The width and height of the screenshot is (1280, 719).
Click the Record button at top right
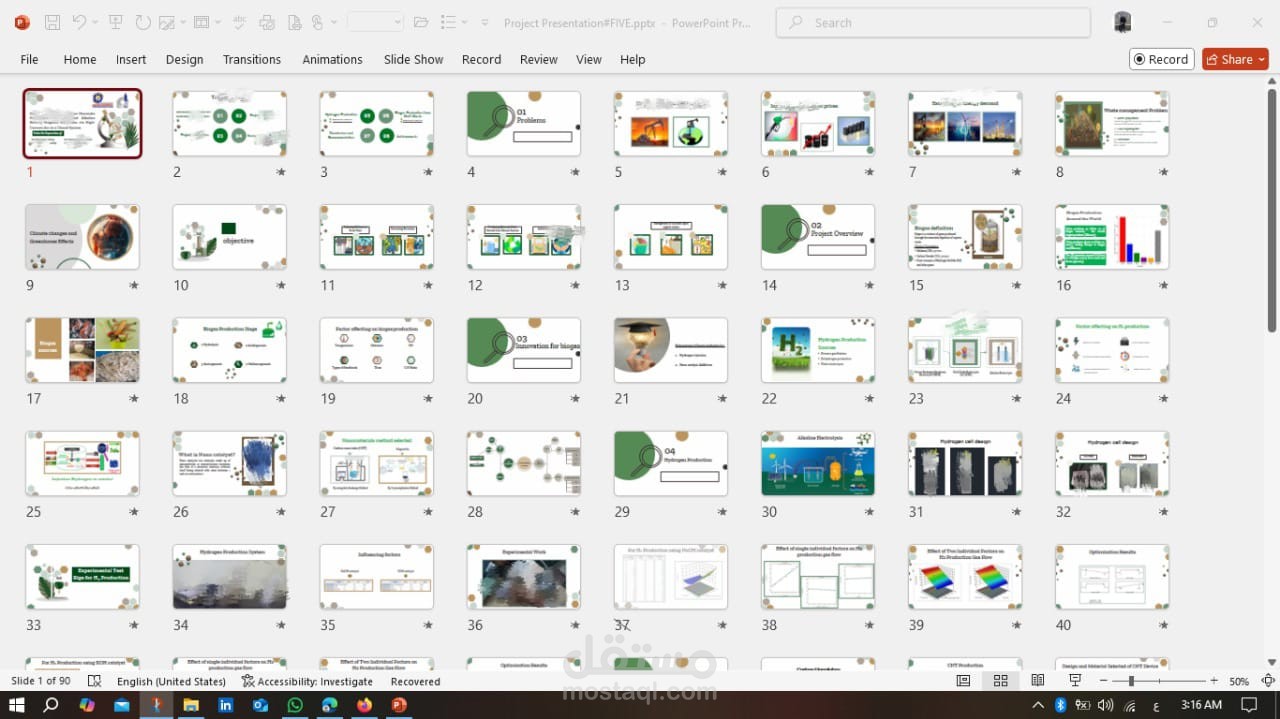pyautogui.click(x=1161, y=59)
